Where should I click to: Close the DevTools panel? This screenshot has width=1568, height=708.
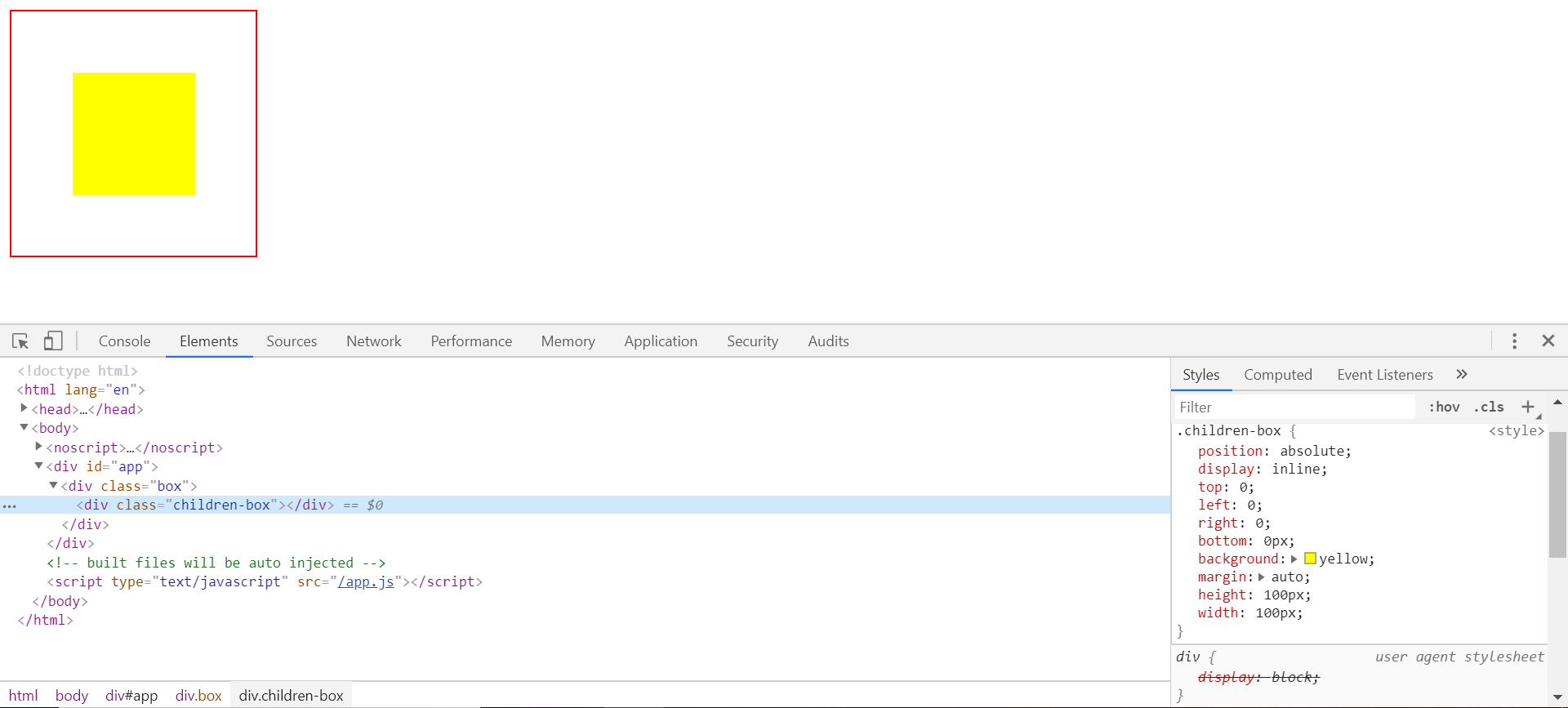[x=1548, y=341]
